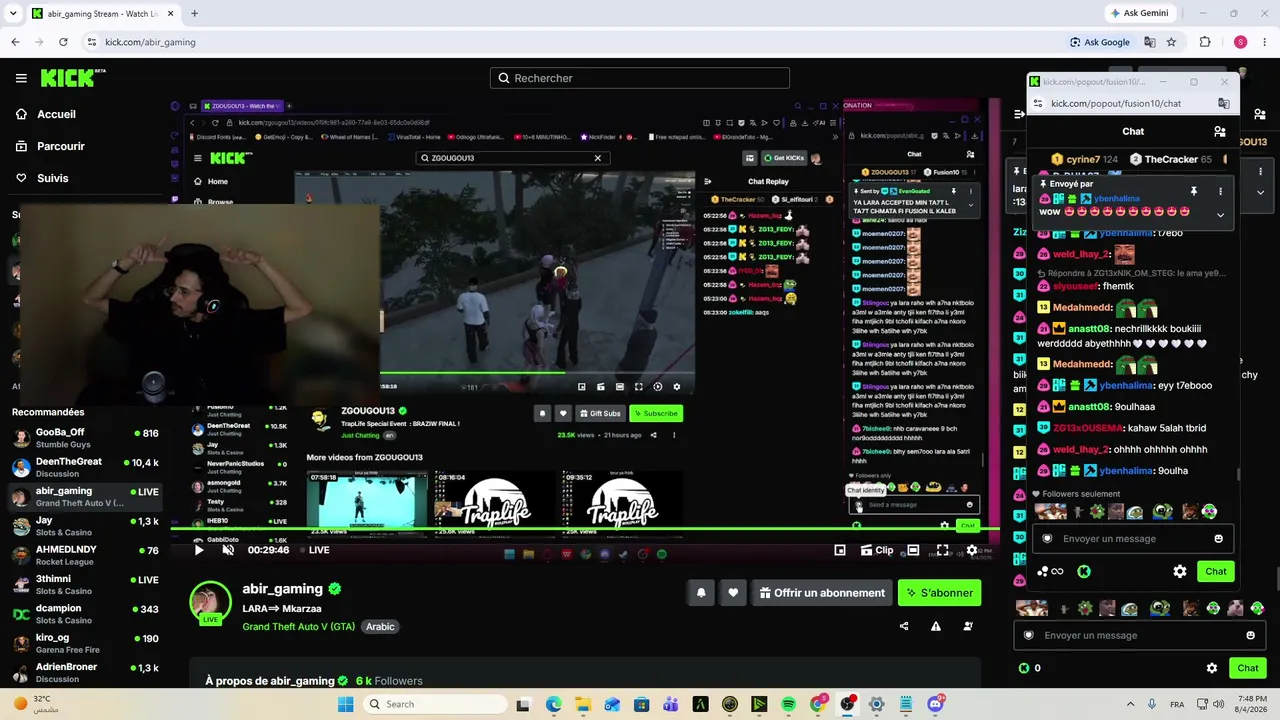1280x720 pixels.
Task: Open the Jay Slots & Casino channel
Action: [x=85, y=526]
